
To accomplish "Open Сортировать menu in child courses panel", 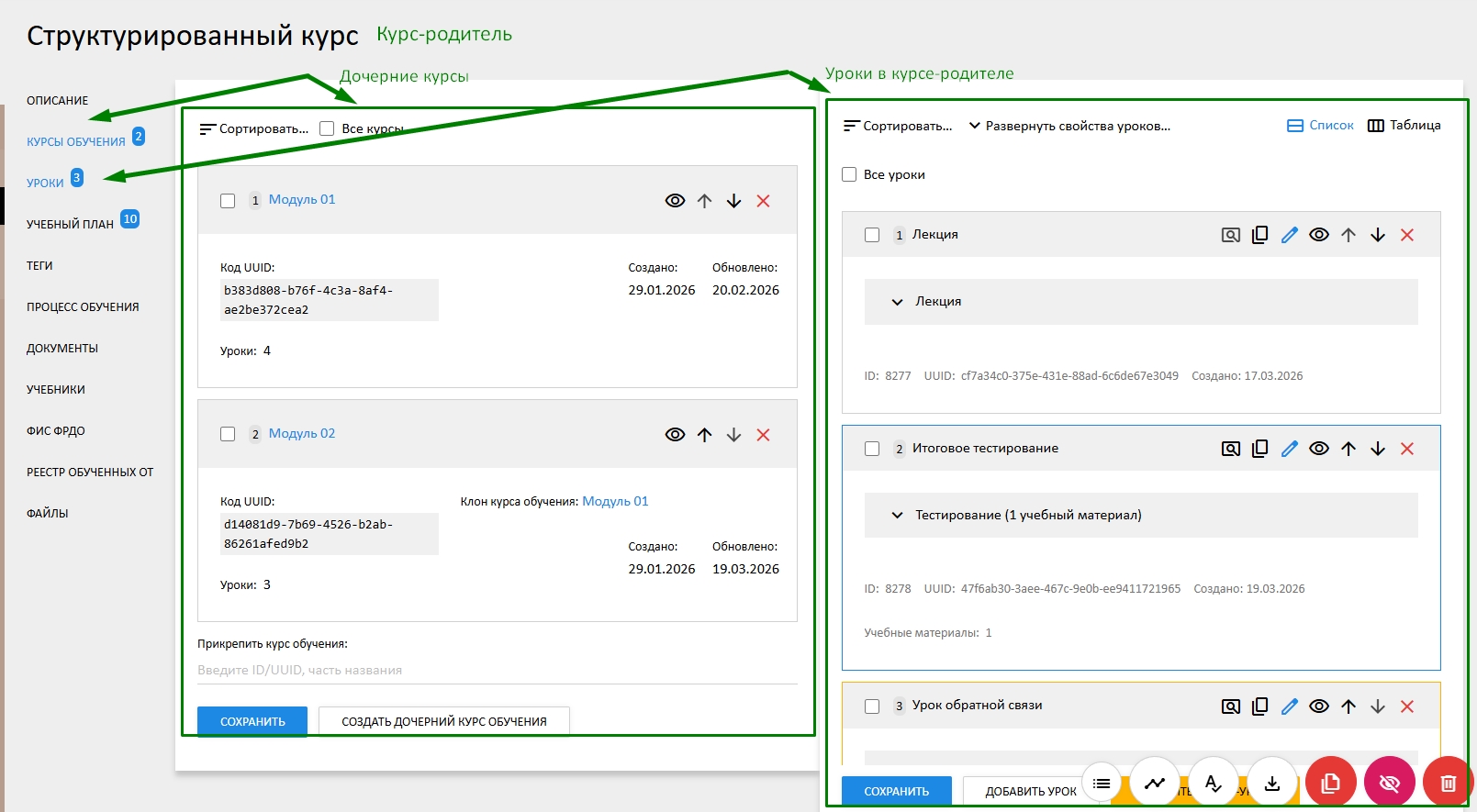I will (x=254, y=129).
